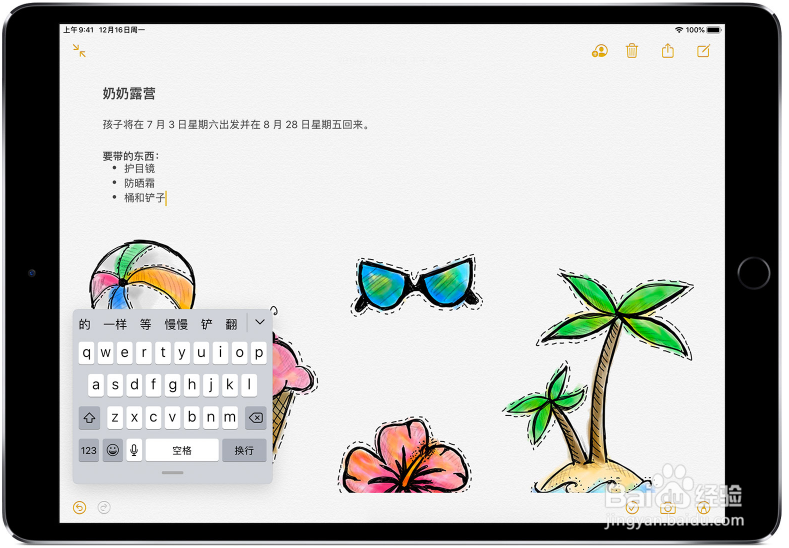Tap the collapse fullscreen arrows icon
This screenshot has height=548, width=789.
[79, 50]
